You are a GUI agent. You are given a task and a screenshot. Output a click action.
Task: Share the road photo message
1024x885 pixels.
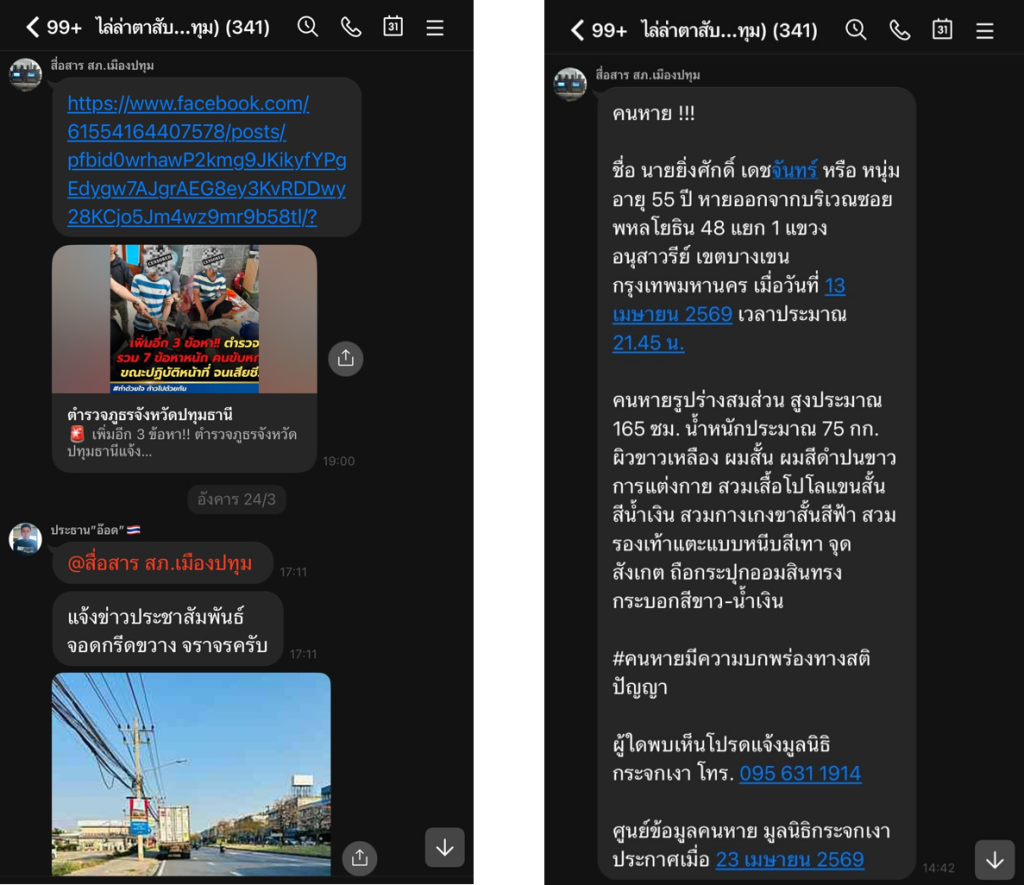[359, 857]
